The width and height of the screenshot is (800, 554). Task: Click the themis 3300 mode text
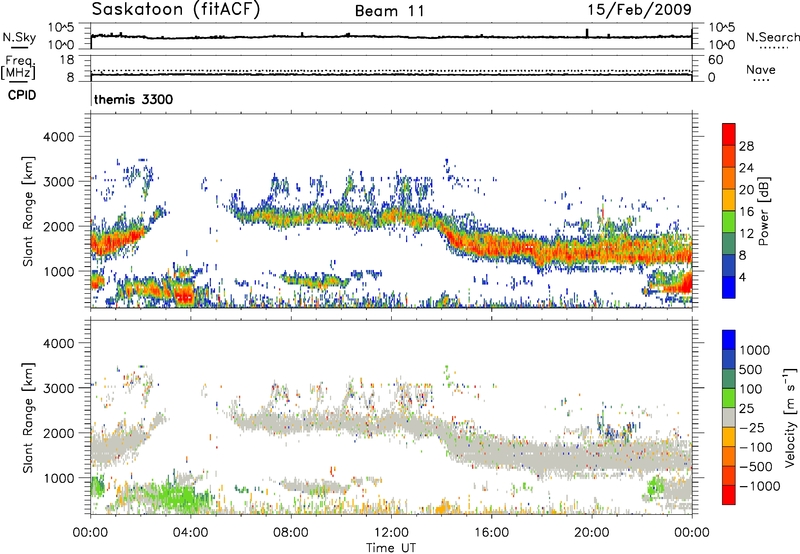pyautogui.click(x=134, y=99)
